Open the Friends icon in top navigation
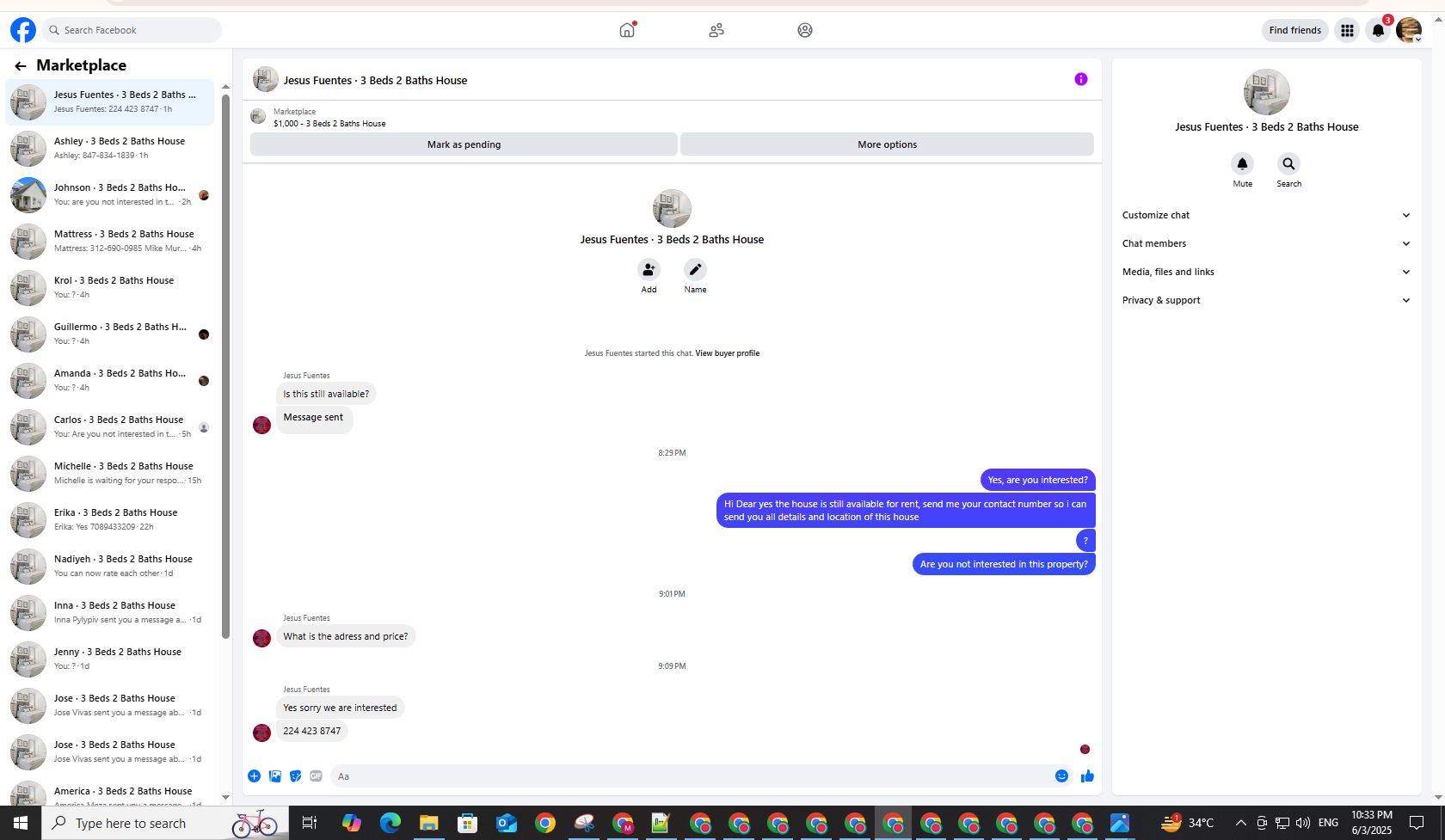This screenshot has height=840, width=1445. pos(716,30)
